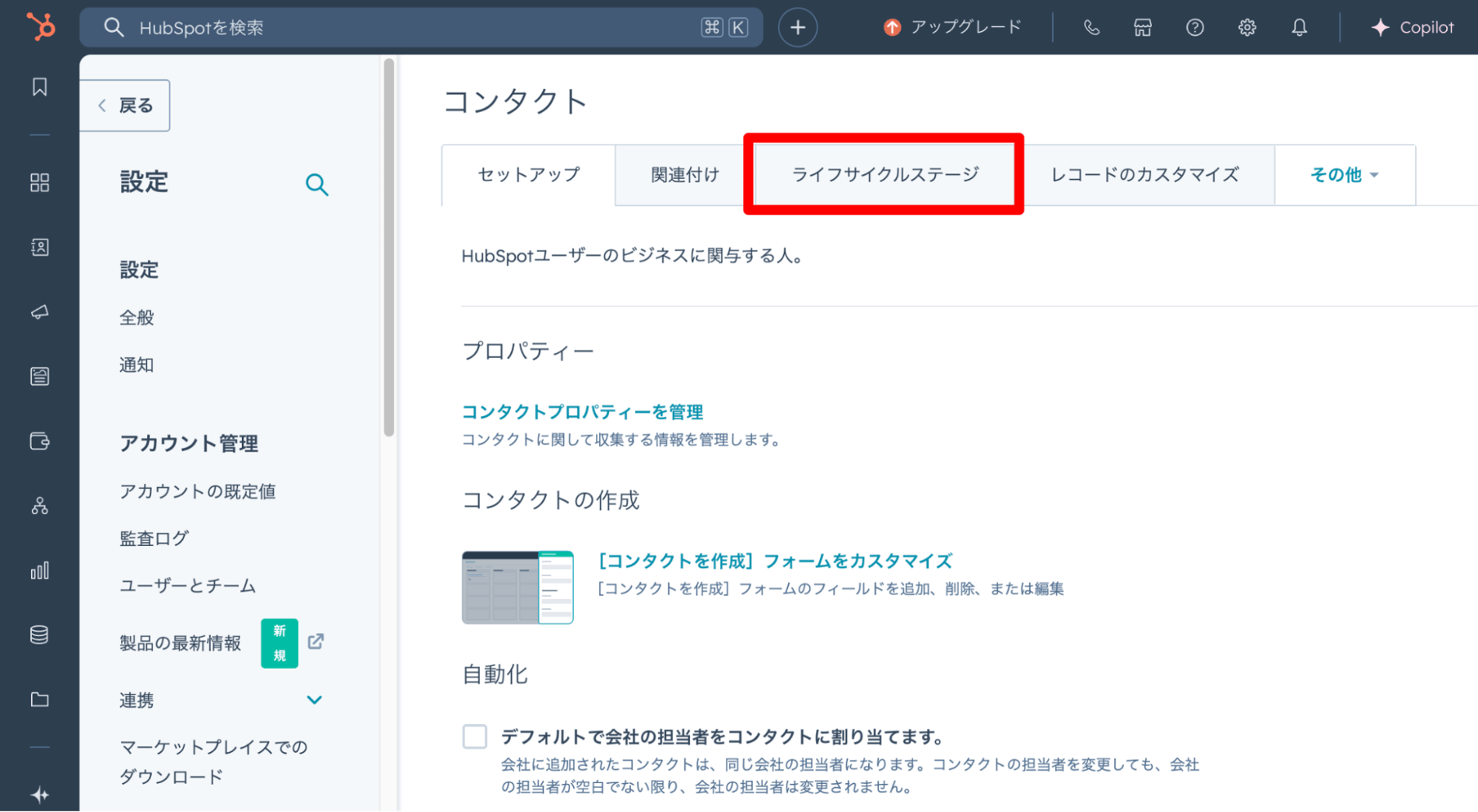
Task: Select the Data Management database sidebar icon
Action: tap(40, 634)
